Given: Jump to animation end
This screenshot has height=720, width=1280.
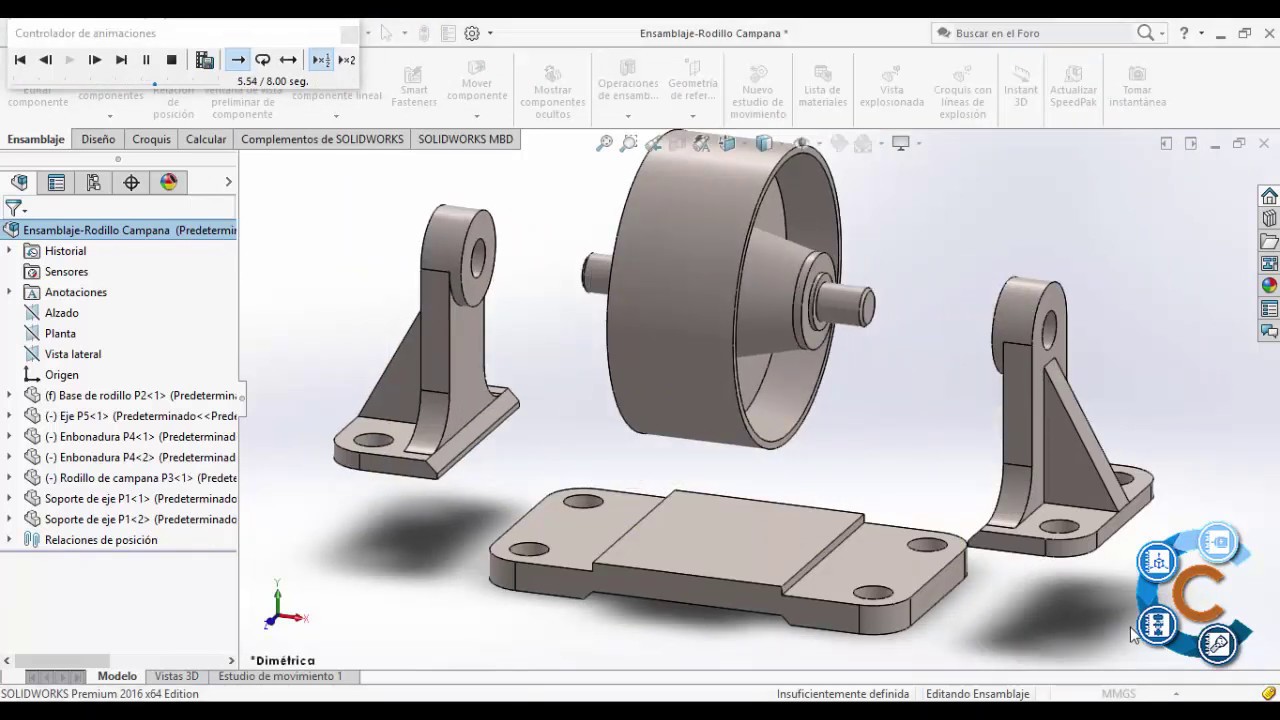Looking at the screenshot, I should 121,60.
